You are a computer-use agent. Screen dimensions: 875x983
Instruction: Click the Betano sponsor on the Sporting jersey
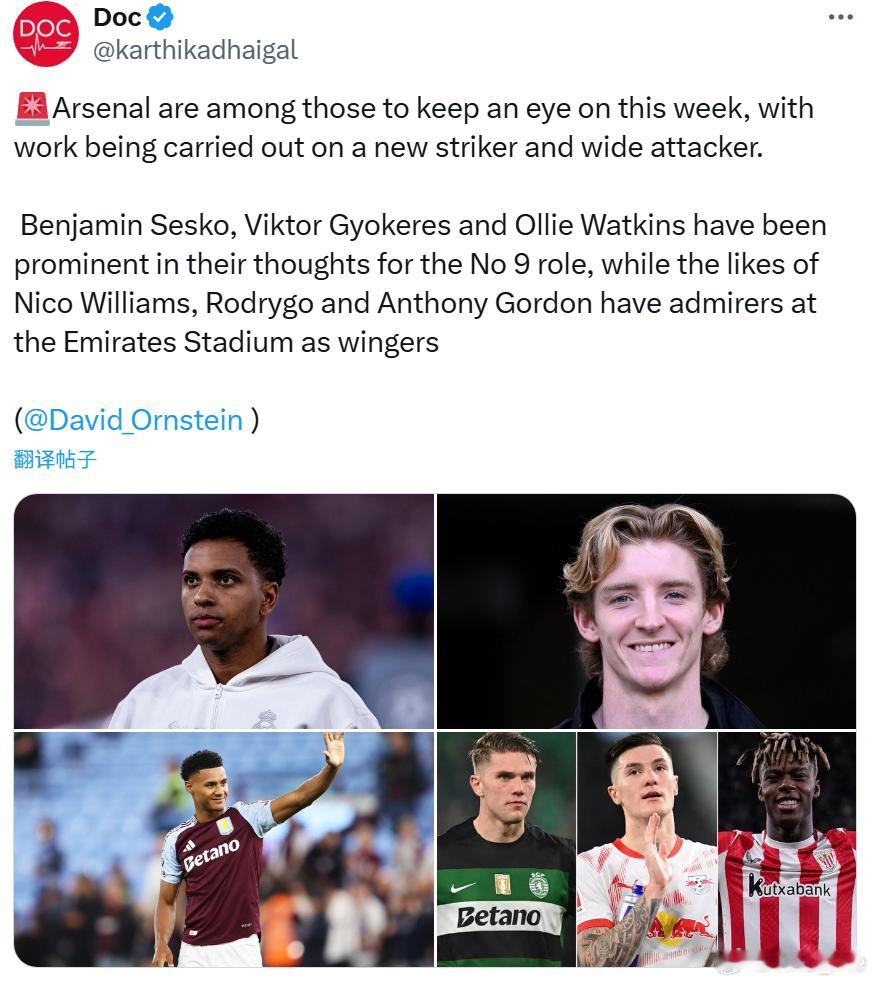click(499, 917)
